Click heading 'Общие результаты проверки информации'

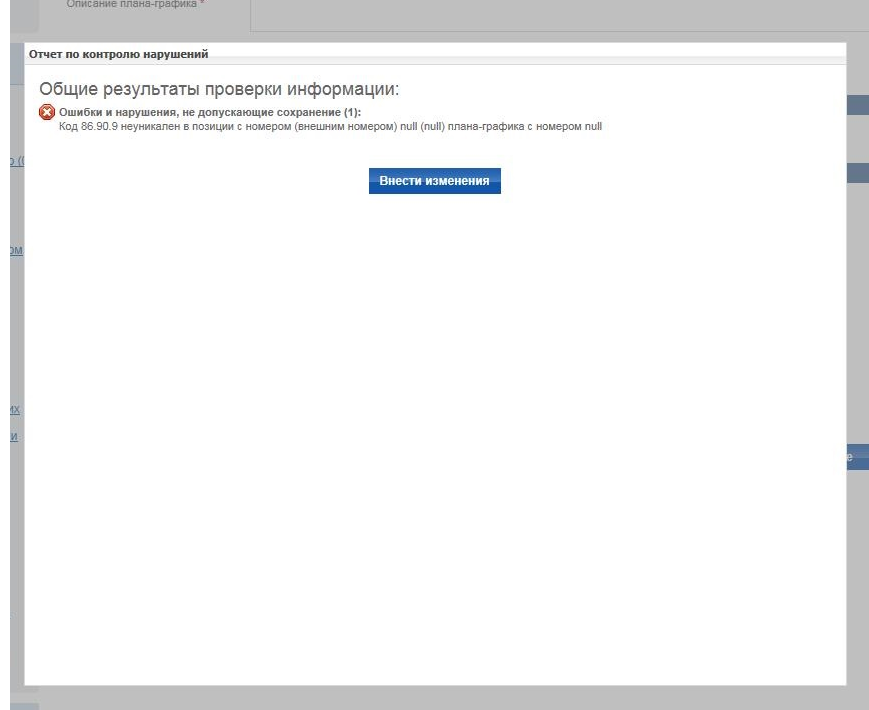tap(219, 89)
